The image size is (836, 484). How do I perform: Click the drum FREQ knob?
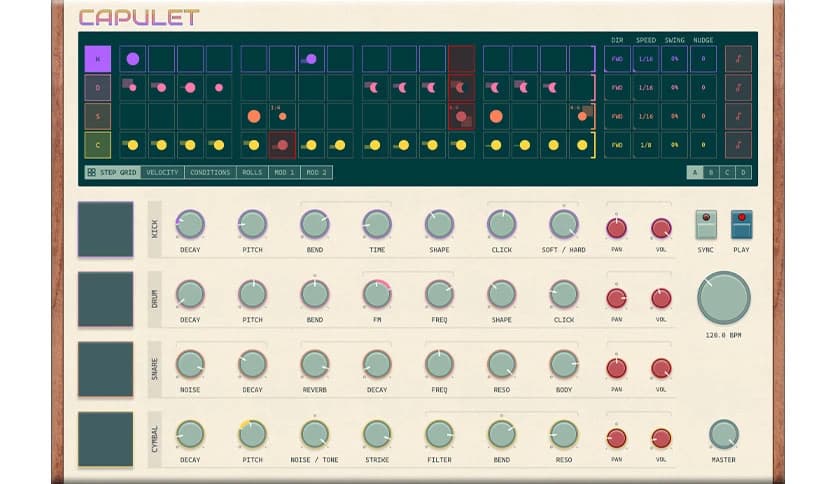tap(439, 294)
